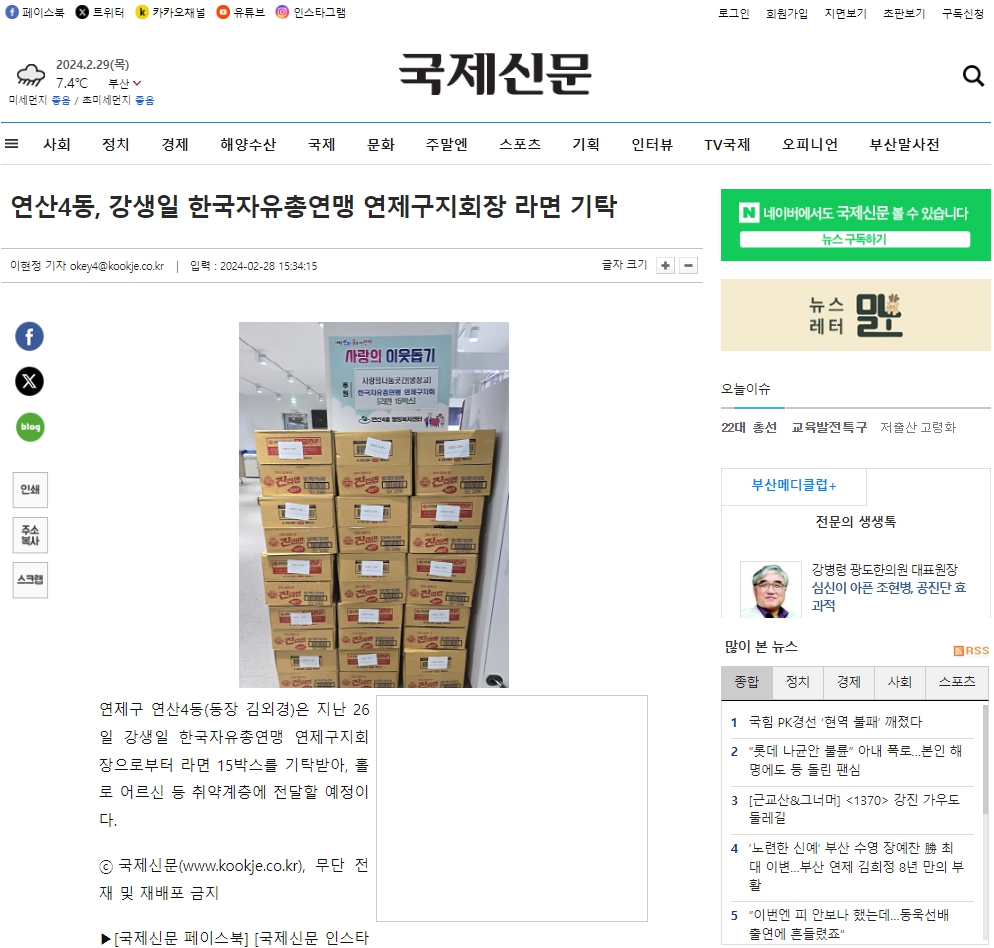Viewport: 994px width, 948px height.
Task: Increase font size with plus button
Action: tap(665, 266)
